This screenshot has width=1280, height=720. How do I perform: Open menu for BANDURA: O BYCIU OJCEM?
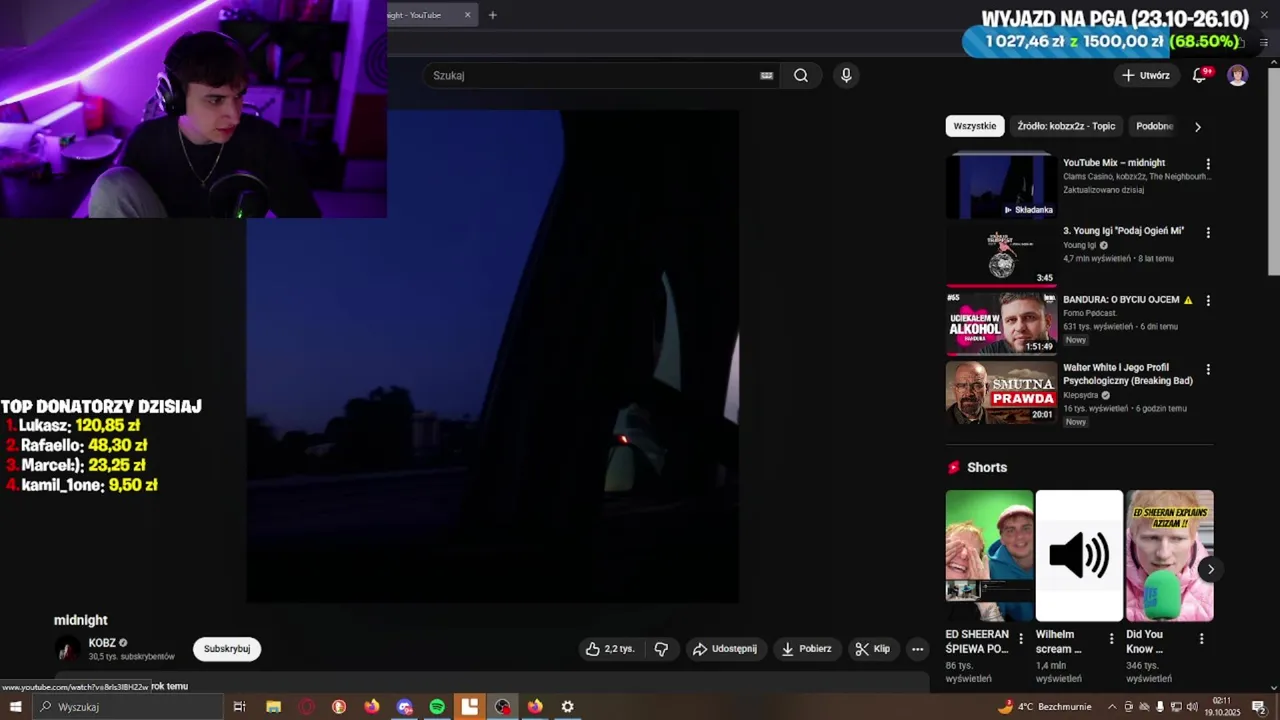(1208, 300)
